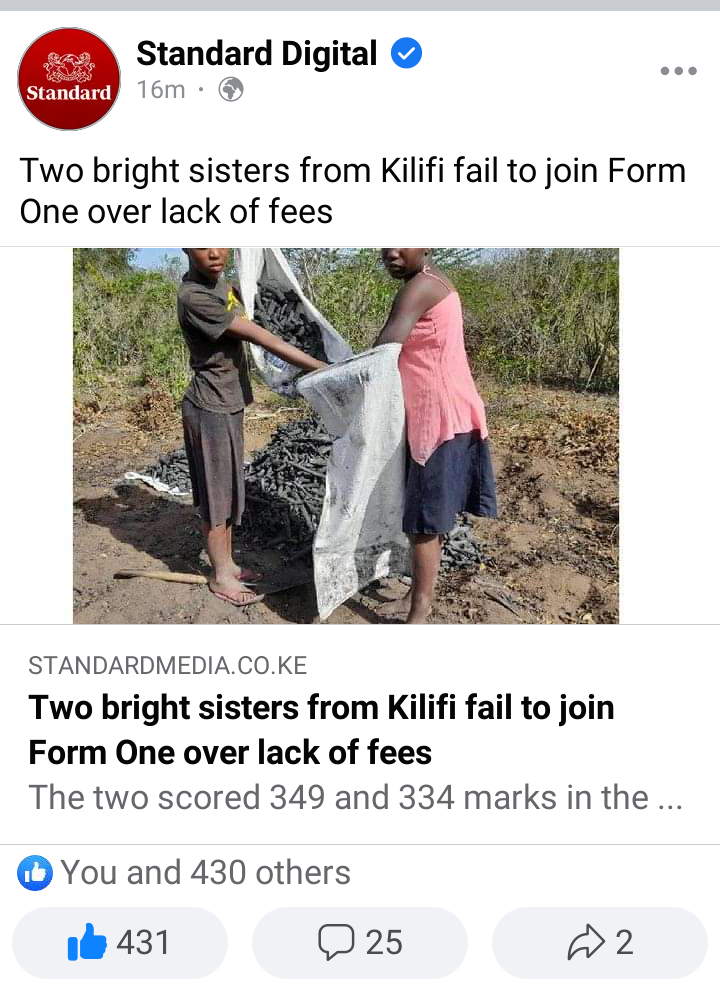
Task: Share the post via 2 button
Action: [x=600, y=943]
